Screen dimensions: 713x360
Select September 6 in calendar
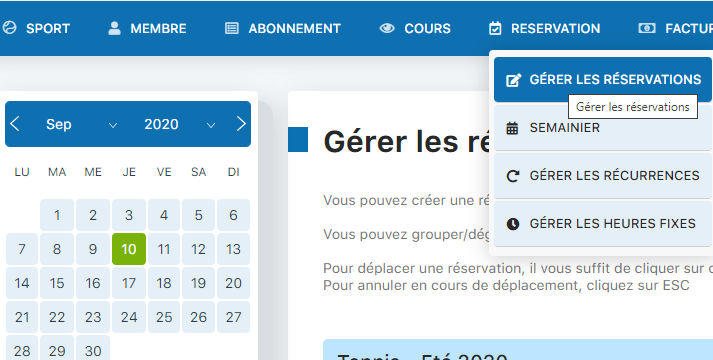(x=233, y=215)
